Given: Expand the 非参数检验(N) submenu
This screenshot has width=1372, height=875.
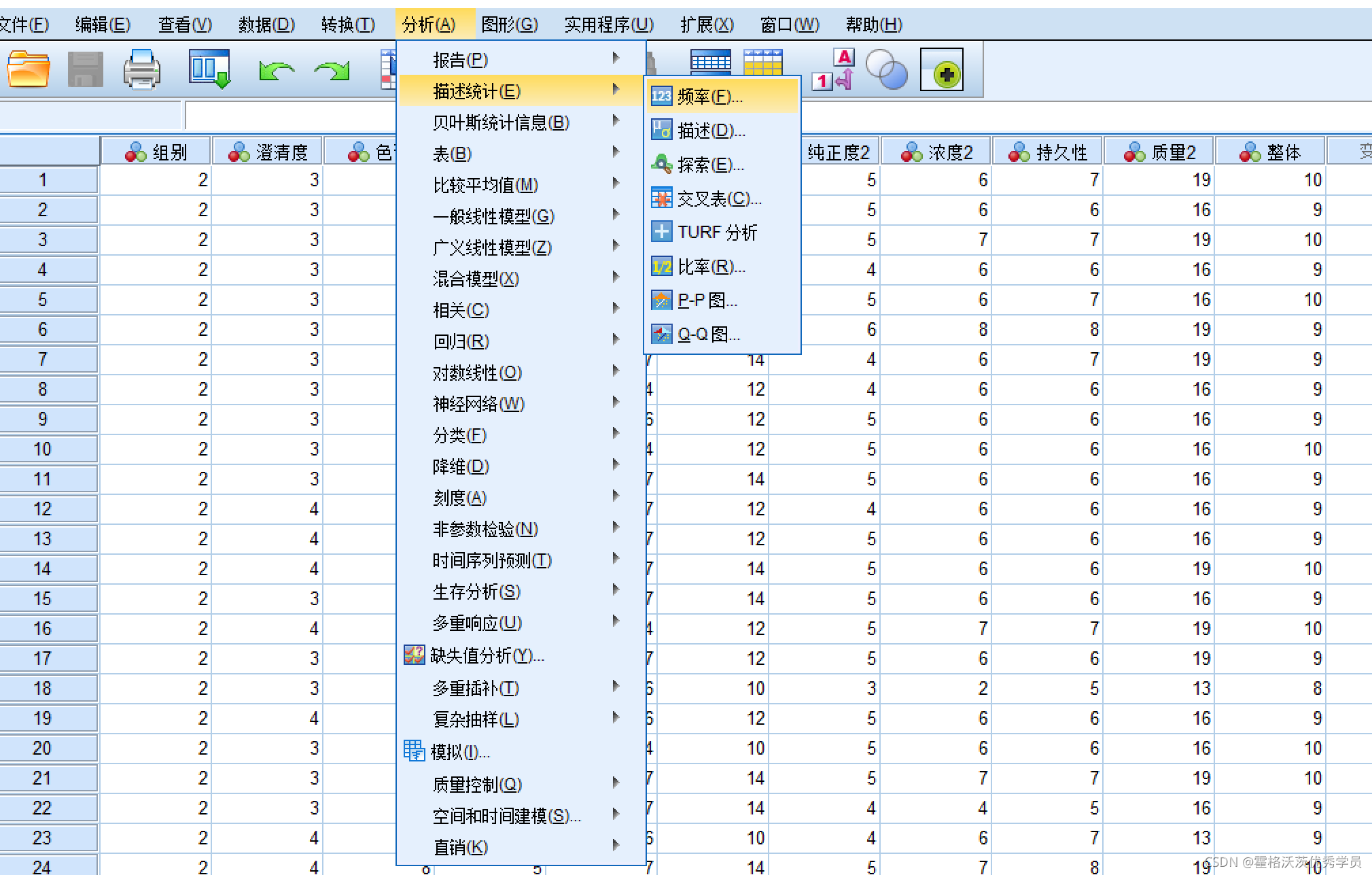Looking at the screenshot, I should pyautogui.click(x=485, y=529).
